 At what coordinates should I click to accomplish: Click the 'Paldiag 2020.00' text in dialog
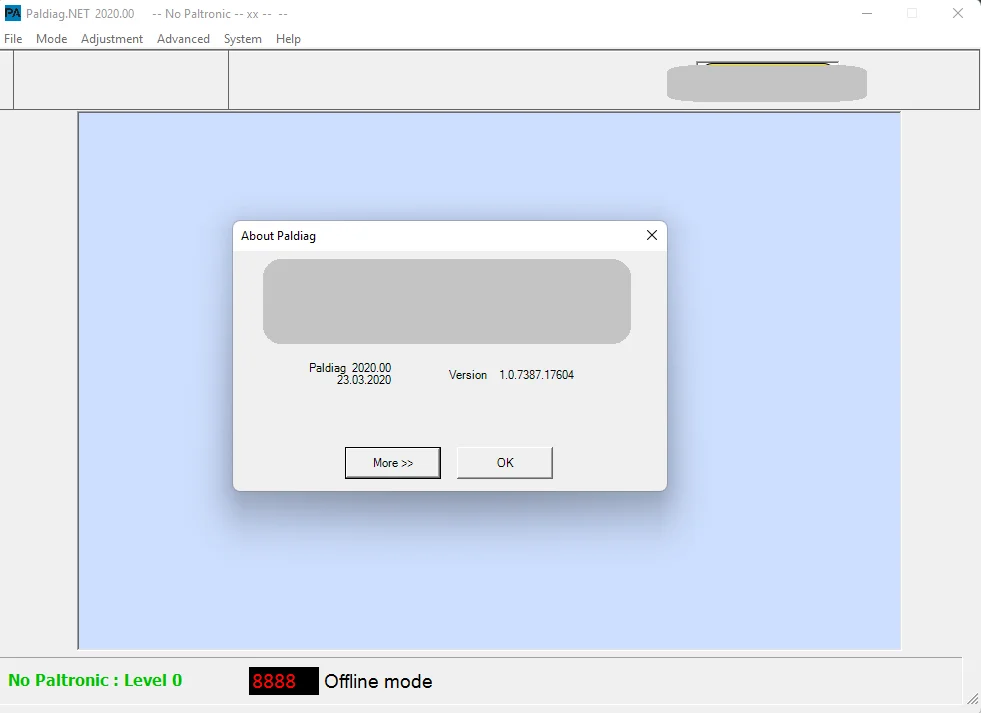pyautogui.click(x=350, y=368)
